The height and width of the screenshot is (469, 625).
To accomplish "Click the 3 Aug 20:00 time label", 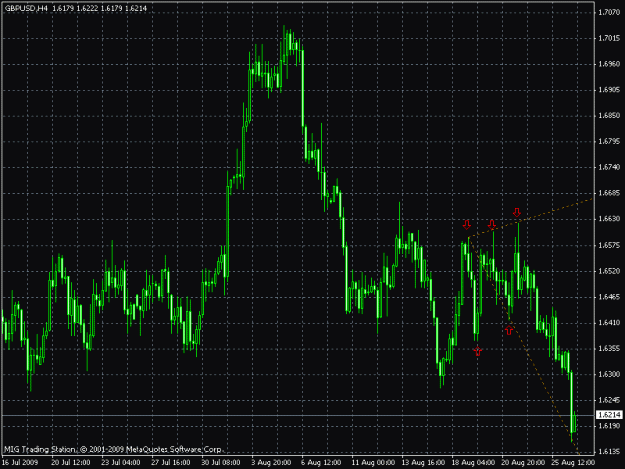I will 271,462.
